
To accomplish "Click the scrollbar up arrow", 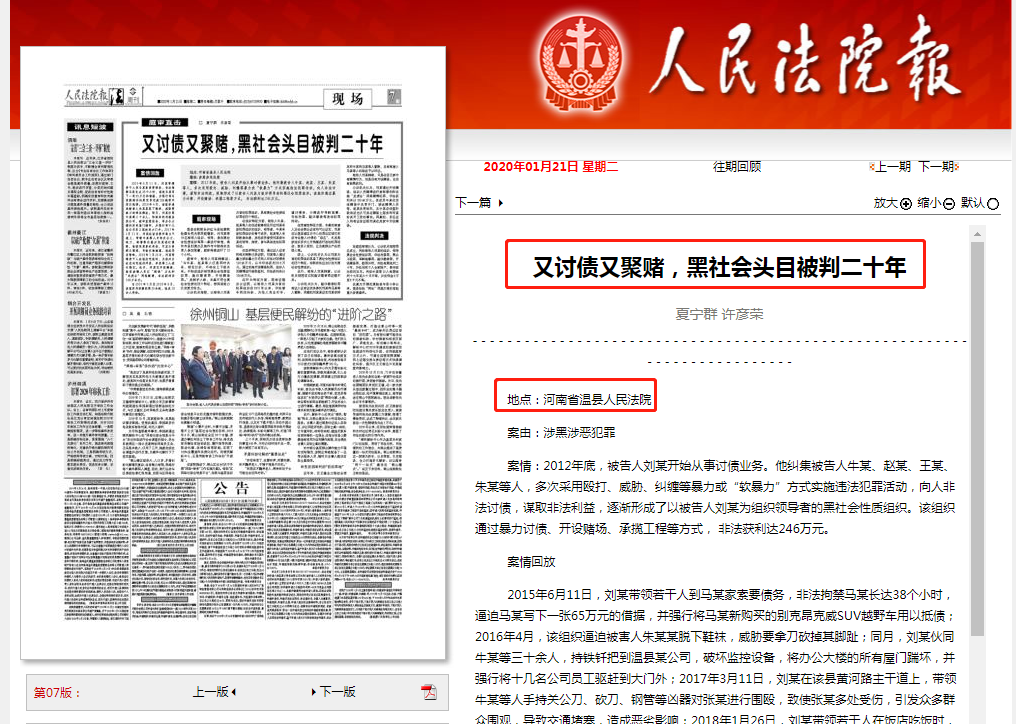I will pyautogui.click(x=977, y=233).
